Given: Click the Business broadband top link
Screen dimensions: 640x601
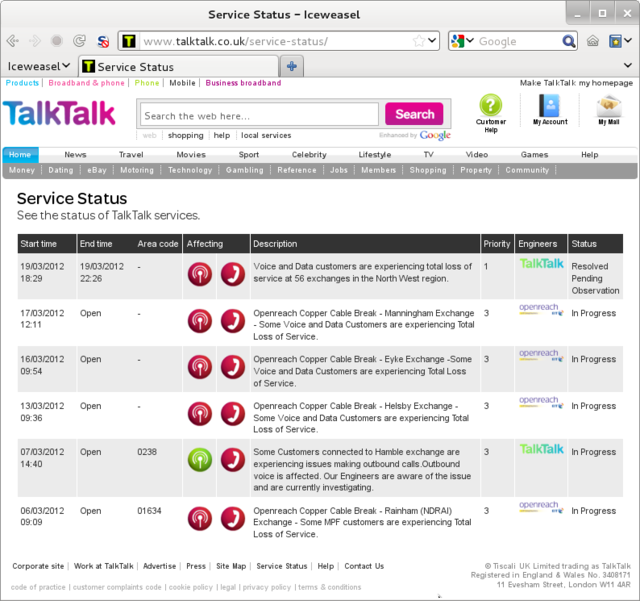Looking at the screenshot, I should [243, 83].
